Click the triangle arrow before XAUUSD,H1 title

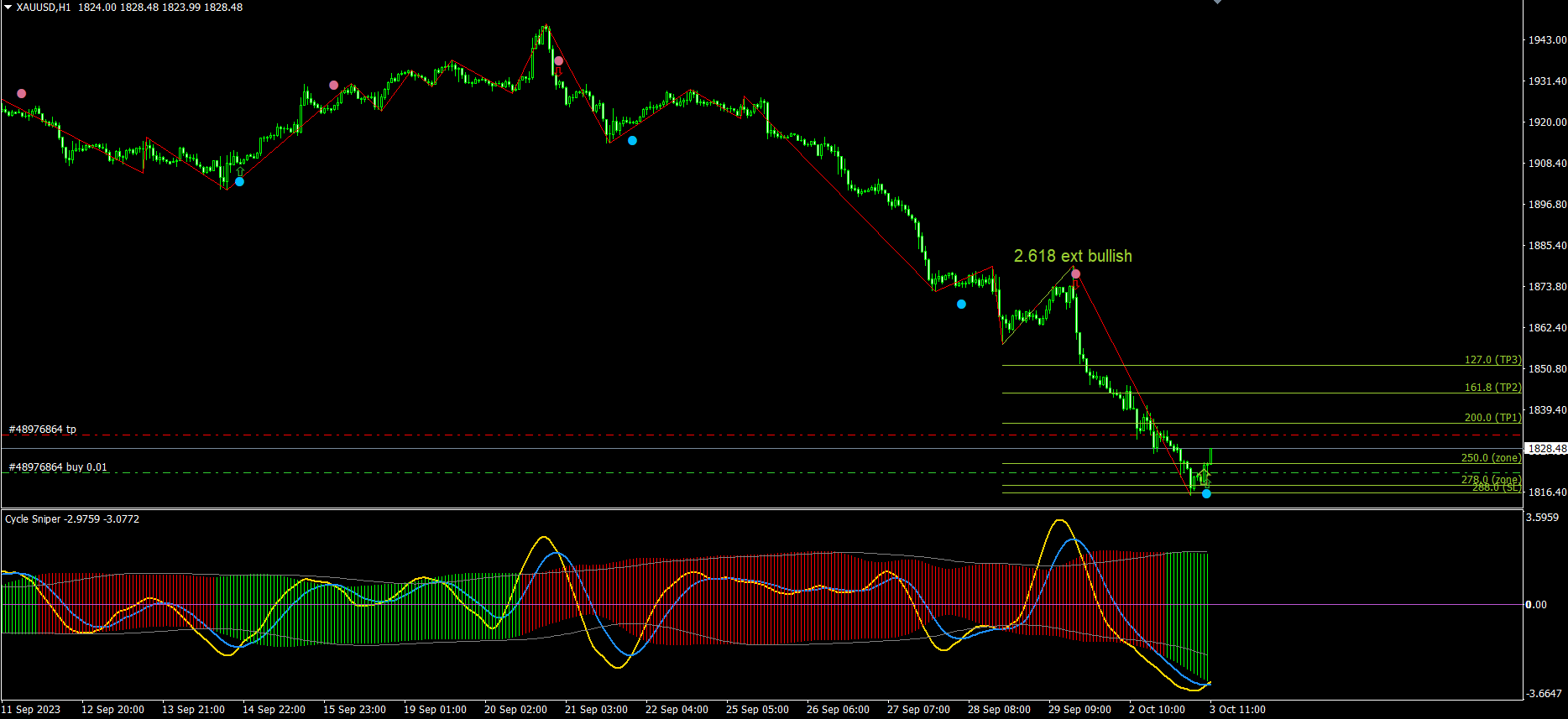pyautogui.click(x=8, y=7)
